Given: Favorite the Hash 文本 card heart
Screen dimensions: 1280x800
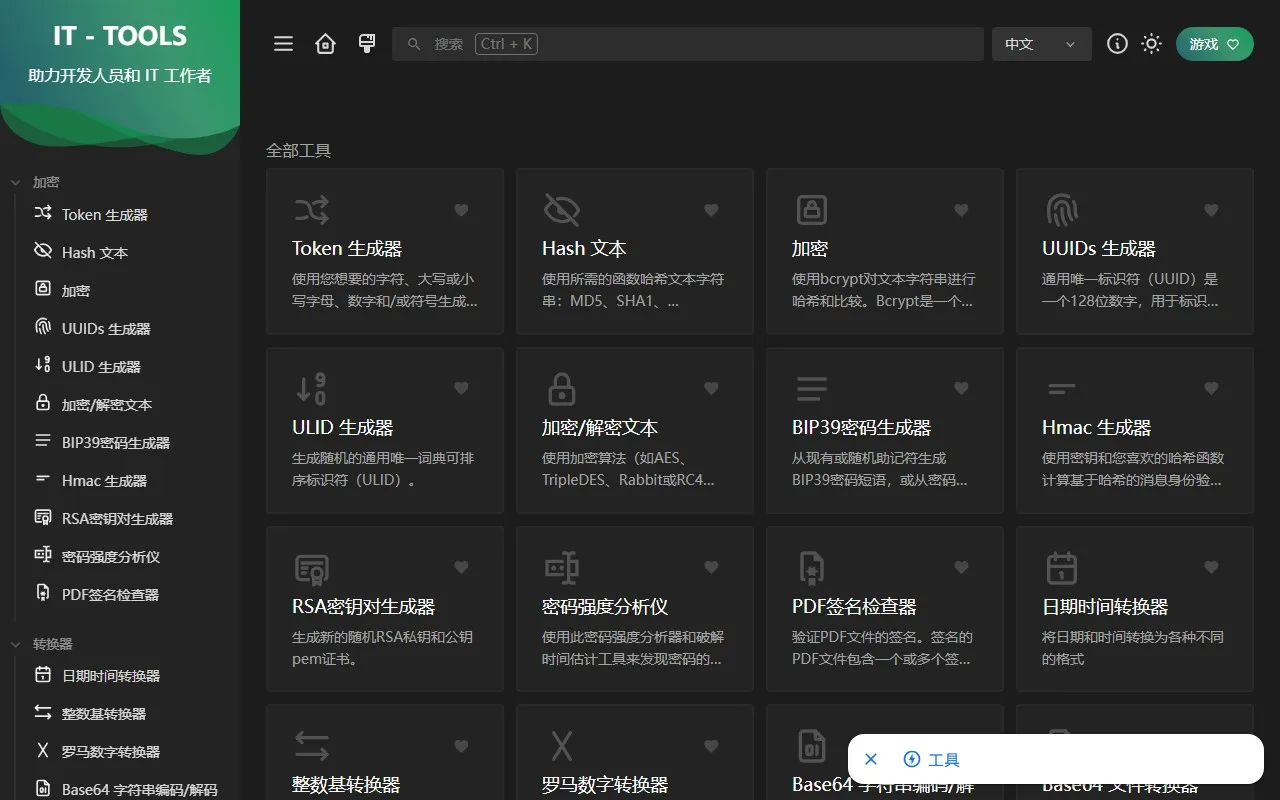Looking at the screenshot, I should 711,210.
